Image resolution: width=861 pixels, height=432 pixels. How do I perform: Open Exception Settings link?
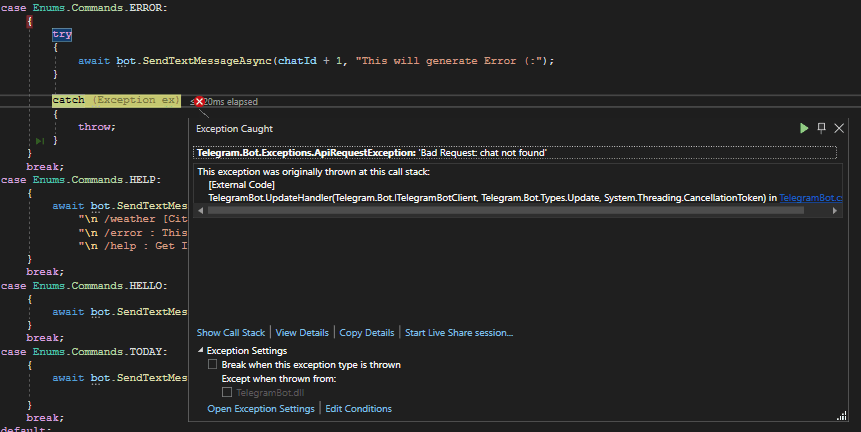click(x=260, y=408)
